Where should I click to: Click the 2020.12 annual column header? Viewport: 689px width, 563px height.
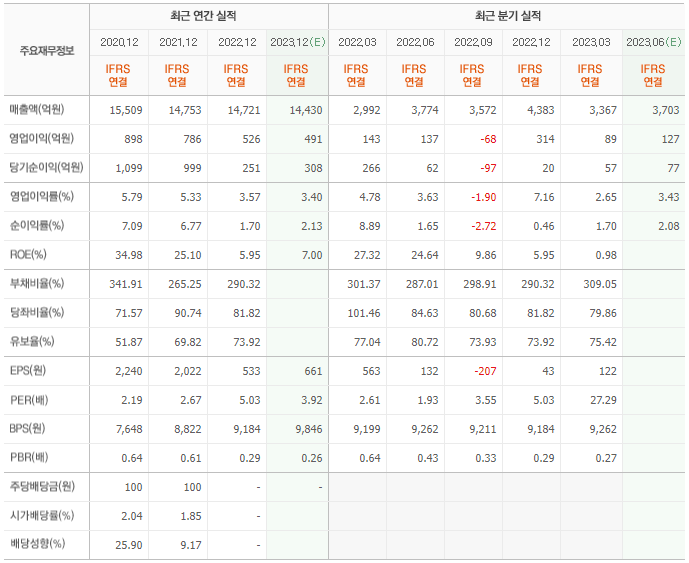119,42
